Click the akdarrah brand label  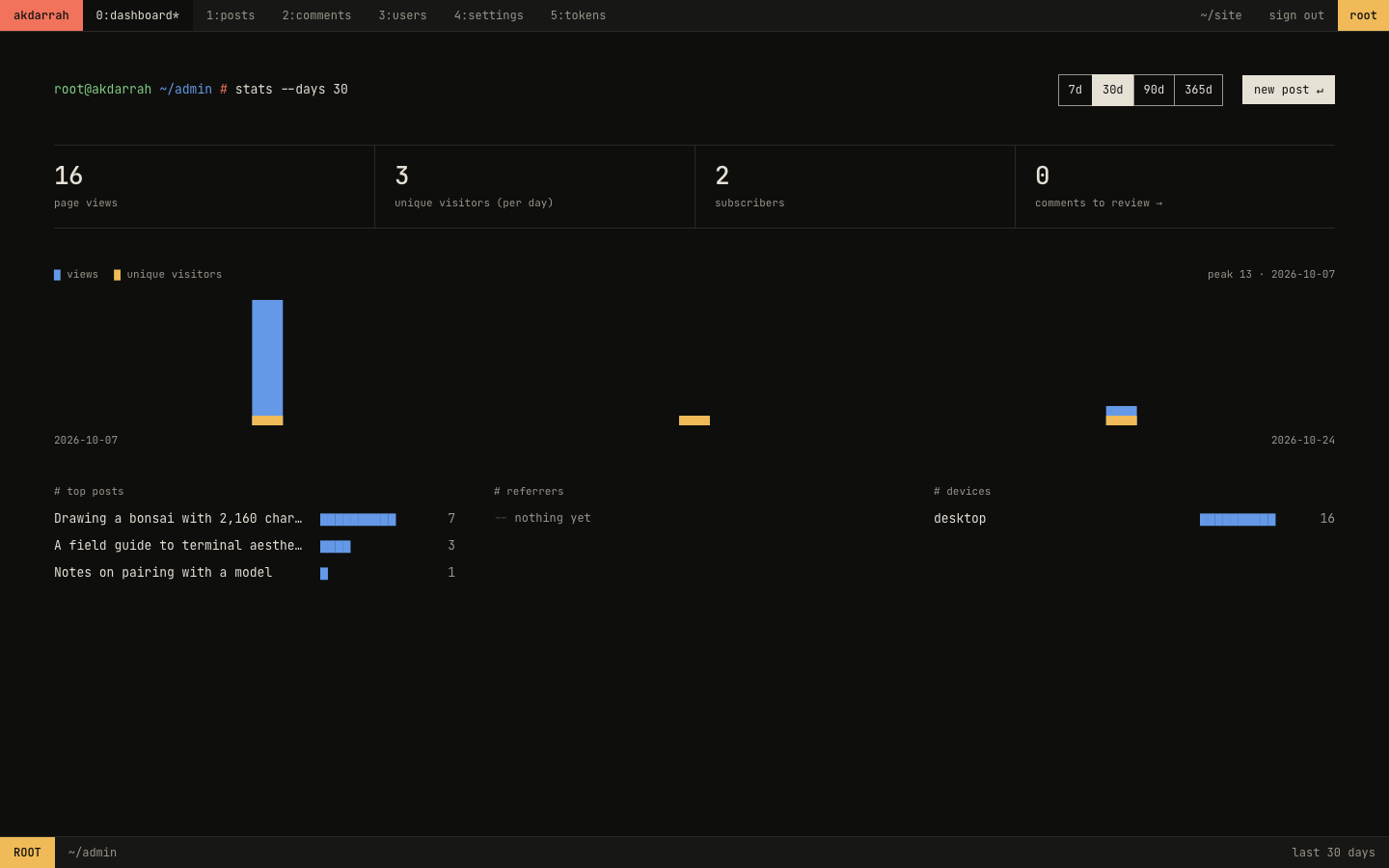(x=41, y=15)
